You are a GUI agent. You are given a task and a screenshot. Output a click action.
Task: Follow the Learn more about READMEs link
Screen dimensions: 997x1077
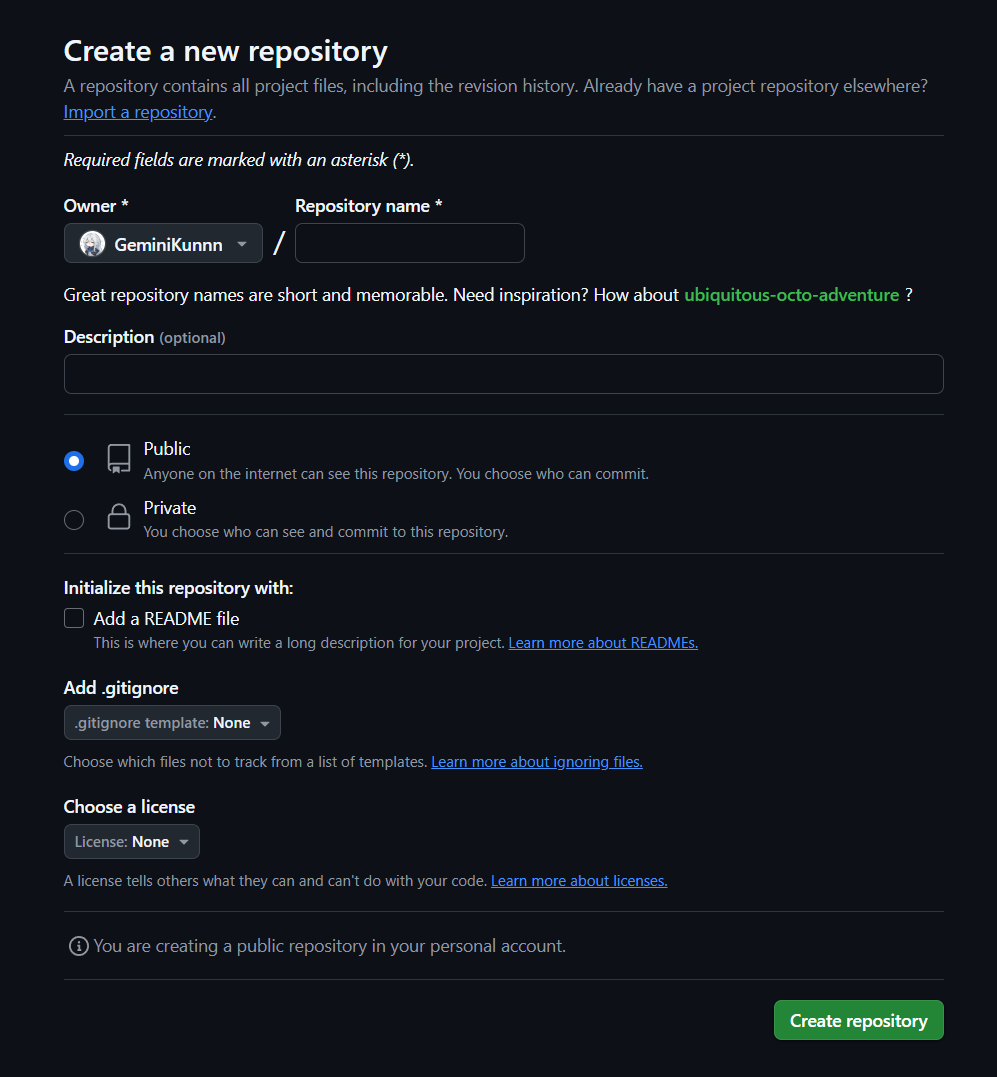(x=603, y=643)
